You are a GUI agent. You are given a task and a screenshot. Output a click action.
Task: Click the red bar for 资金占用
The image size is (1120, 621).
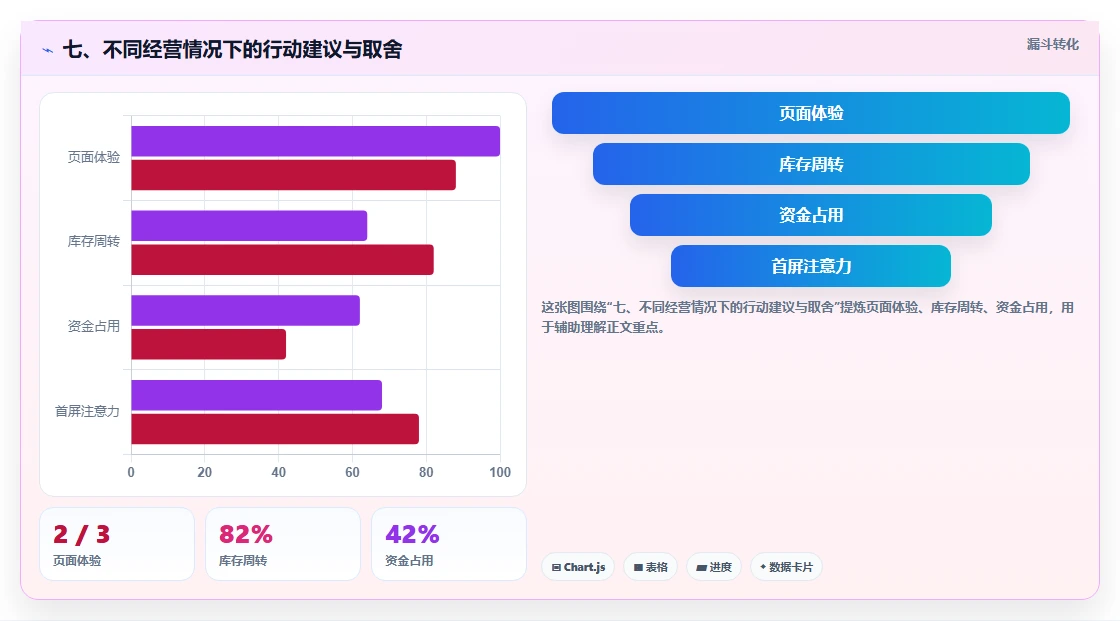(209, 344)
